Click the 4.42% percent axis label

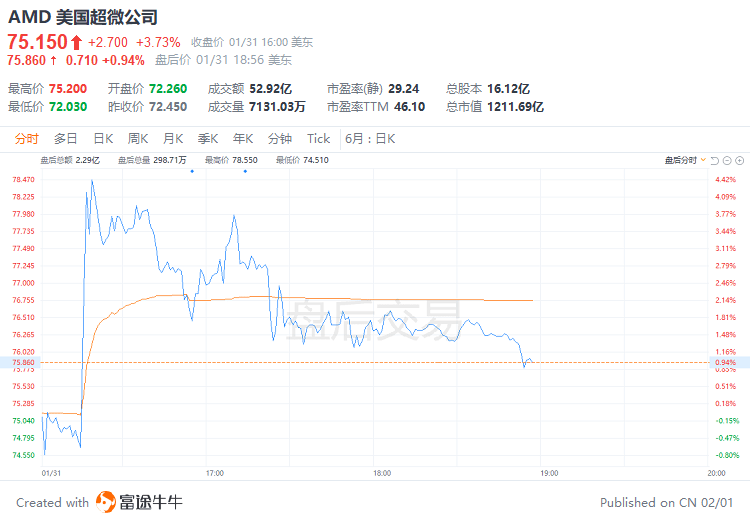[726, 180]
